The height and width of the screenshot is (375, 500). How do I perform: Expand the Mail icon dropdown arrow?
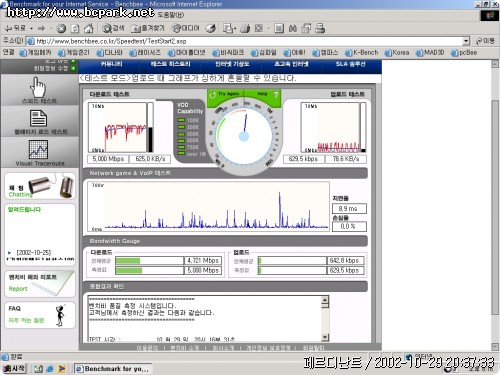point(235,29)
